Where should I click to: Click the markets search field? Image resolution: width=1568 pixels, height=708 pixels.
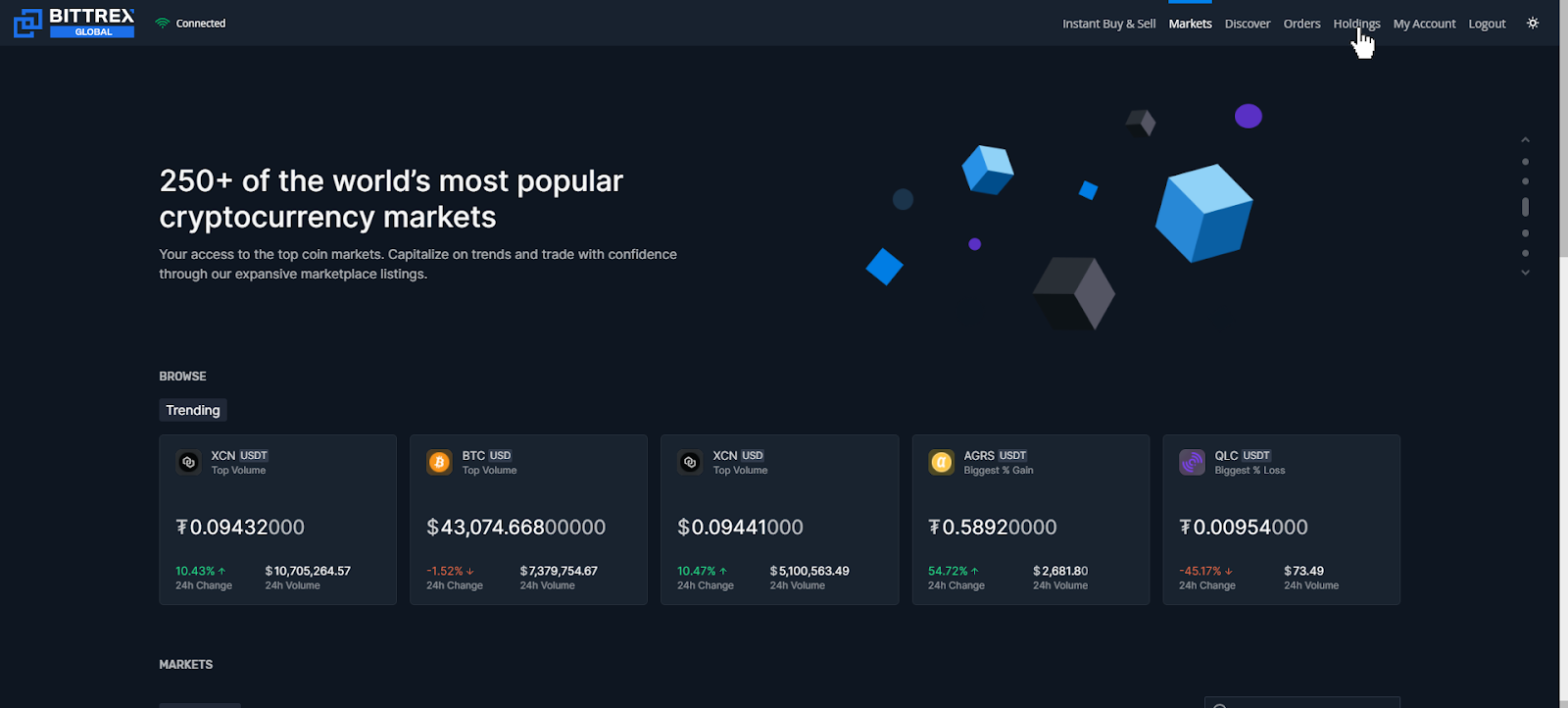1302,703
